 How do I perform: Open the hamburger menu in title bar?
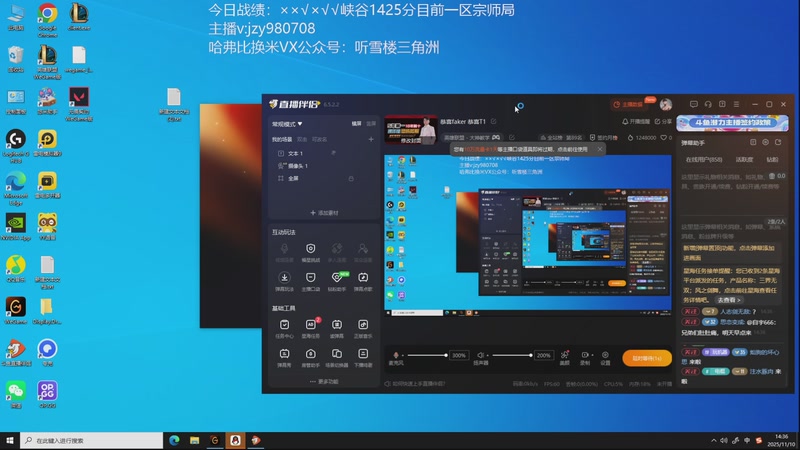coord(736,104)
